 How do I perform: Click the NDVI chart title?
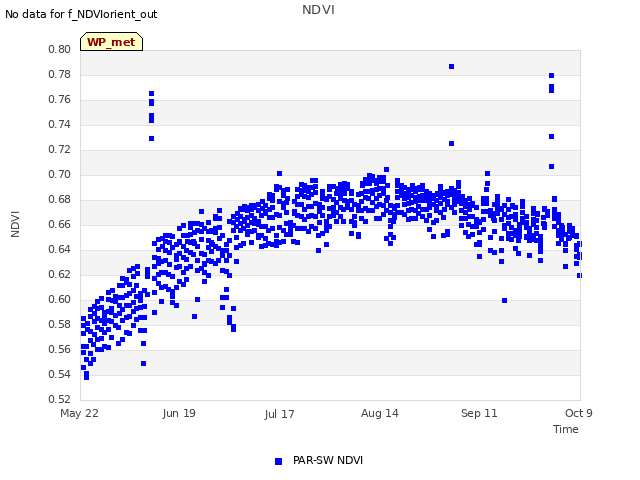318,10
